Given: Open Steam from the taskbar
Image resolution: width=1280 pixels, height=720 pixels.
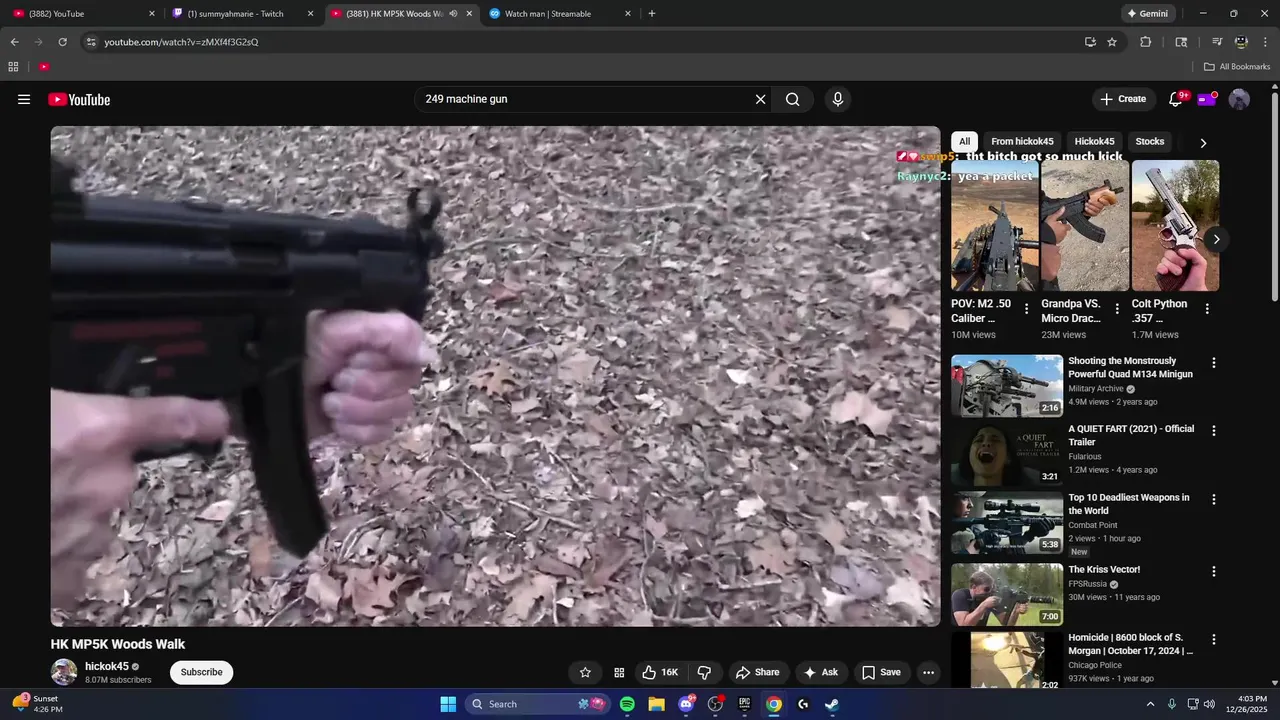Looking at the screenshot, I should pos(832,704).
